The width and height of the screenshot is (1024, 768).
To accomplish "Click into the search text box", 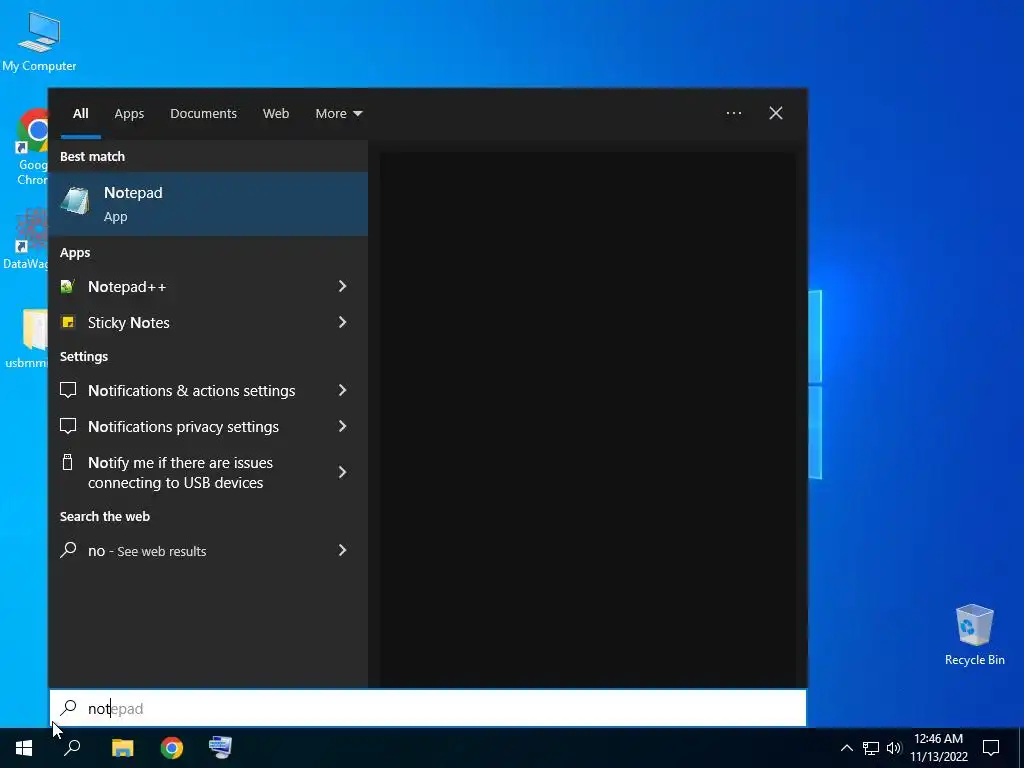I will point(428,708).
